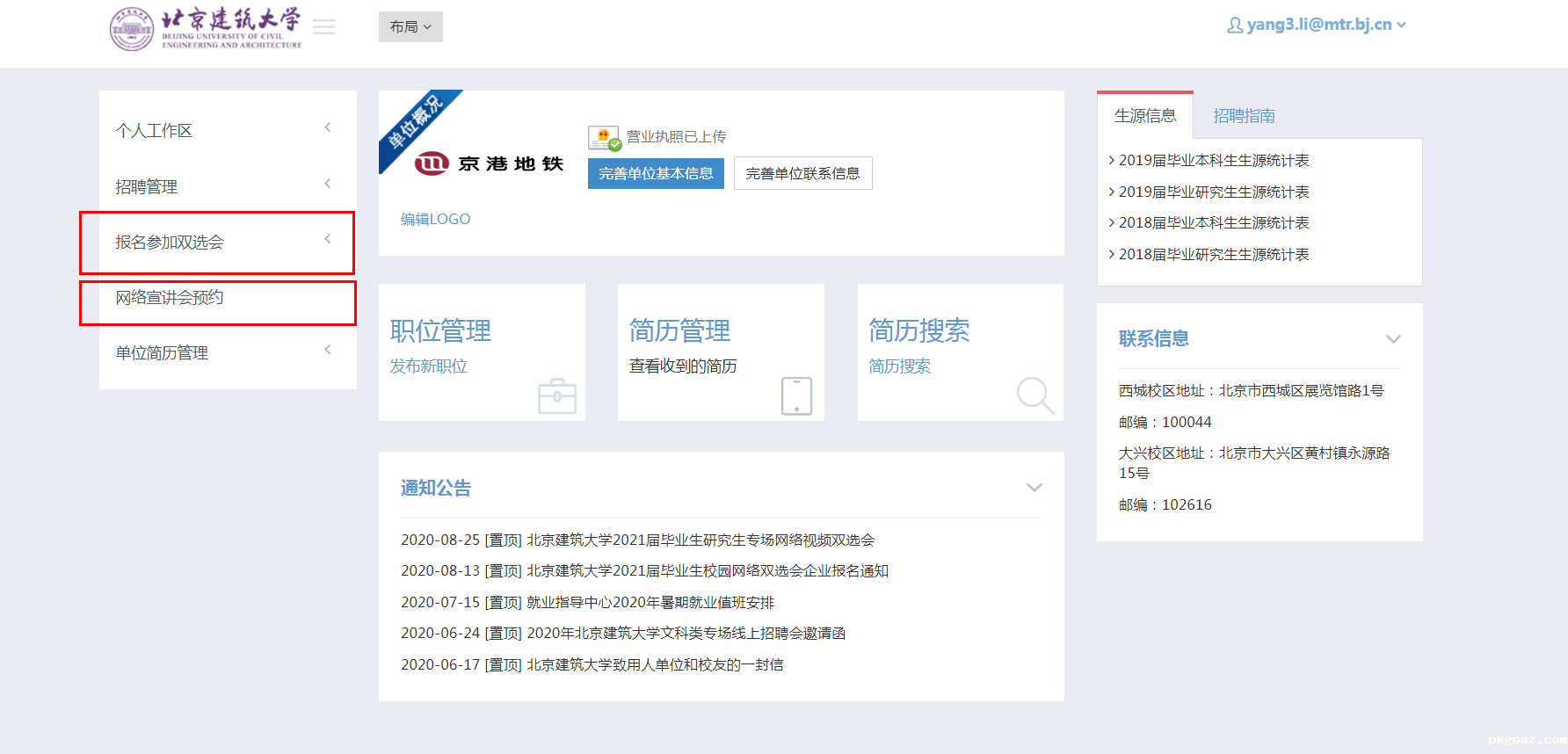Click 完善单位基本信息 button
This screenshot has width=1568, height=754.
point(656,174)
